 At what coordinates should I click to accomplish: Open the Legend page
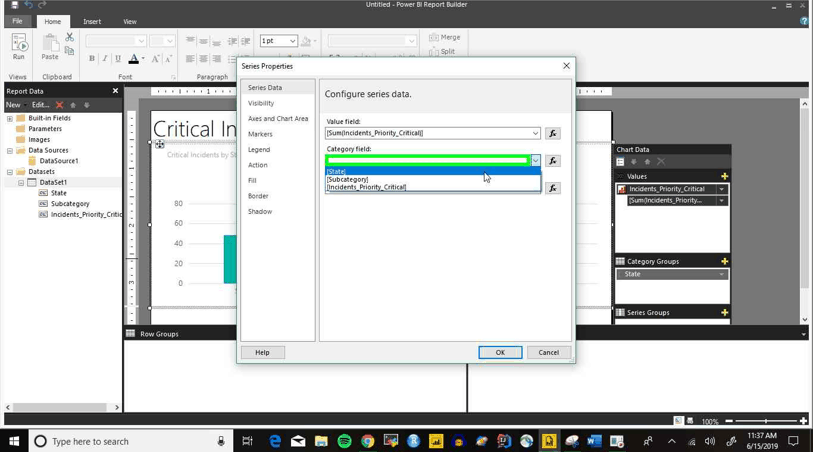click(259, 150)
